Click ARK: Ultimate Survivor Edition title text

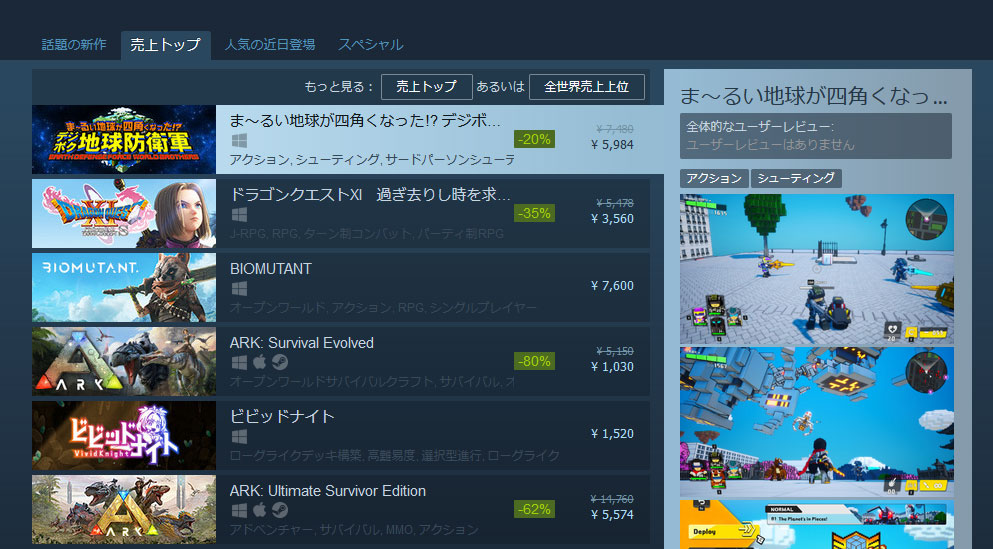click(x=327, y=491)
